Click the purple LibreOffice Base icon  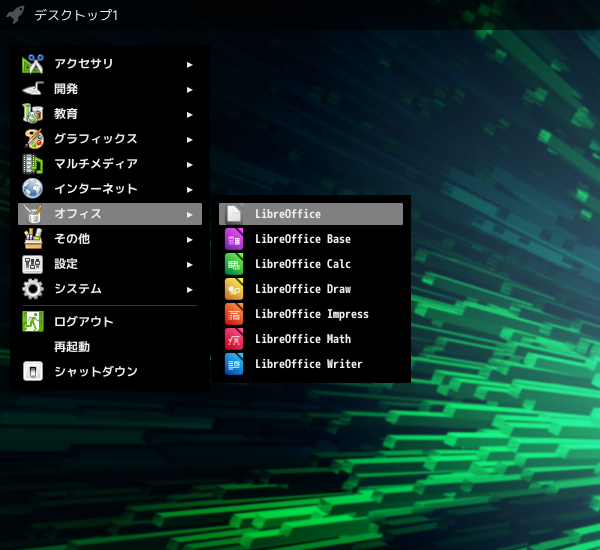pos(234,239)
